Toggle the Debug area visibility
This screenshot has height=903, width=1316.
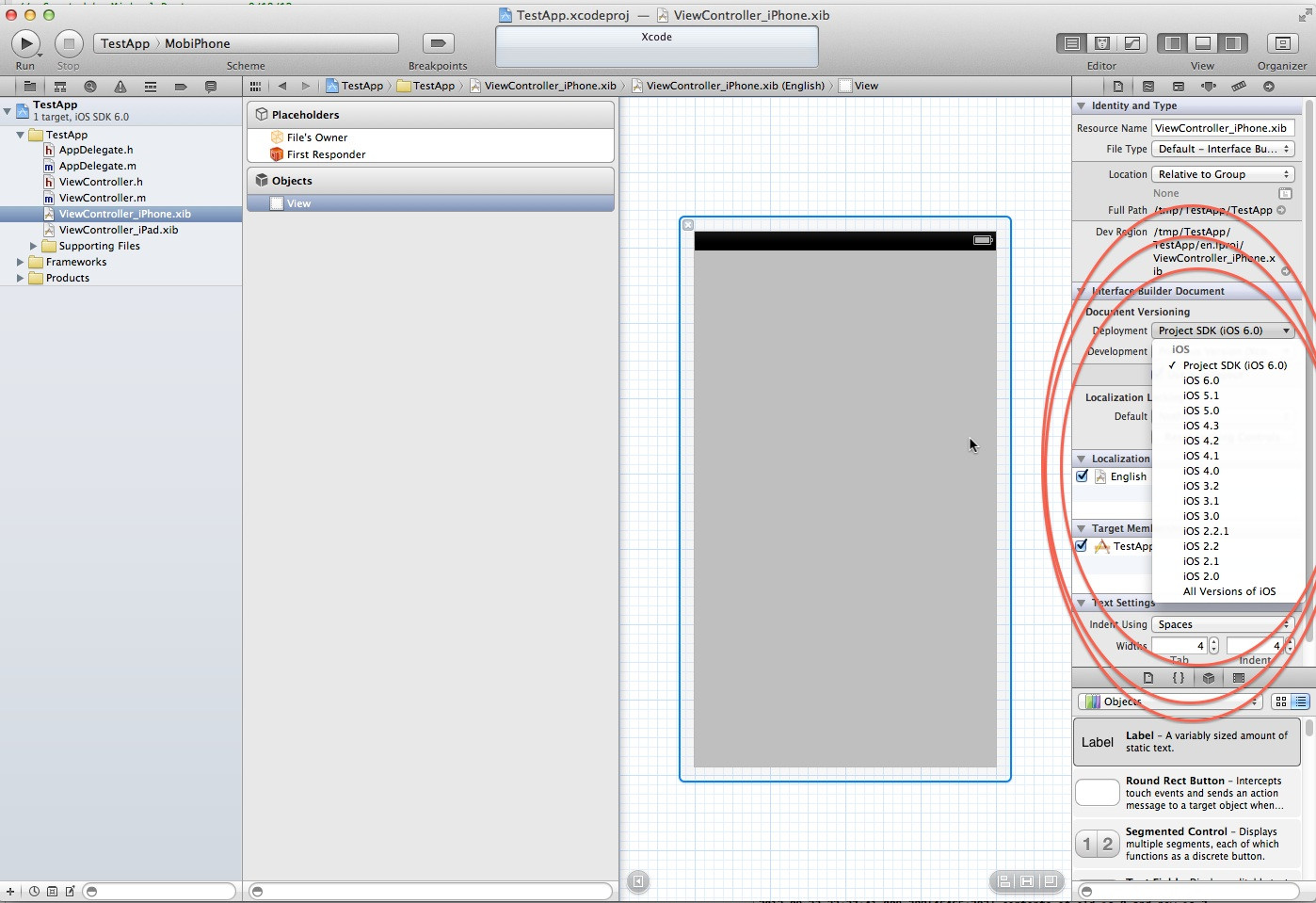[x=1202, y=43]
